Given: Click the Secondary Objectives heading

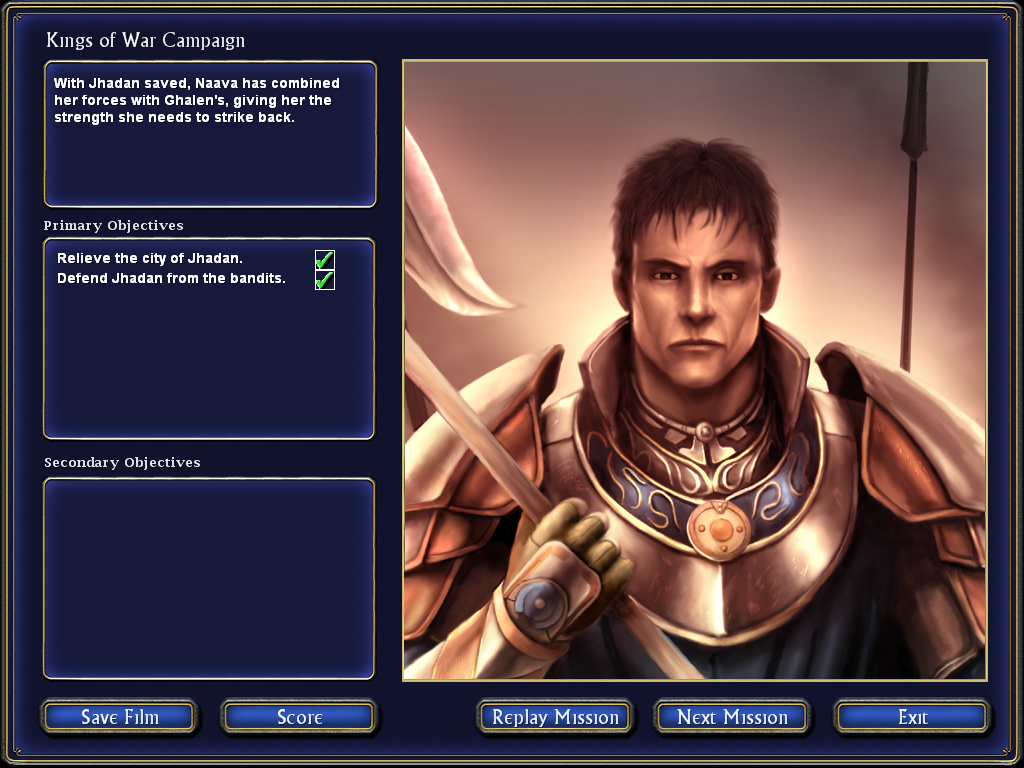Looking at the screenshot, I should (122, 462).
